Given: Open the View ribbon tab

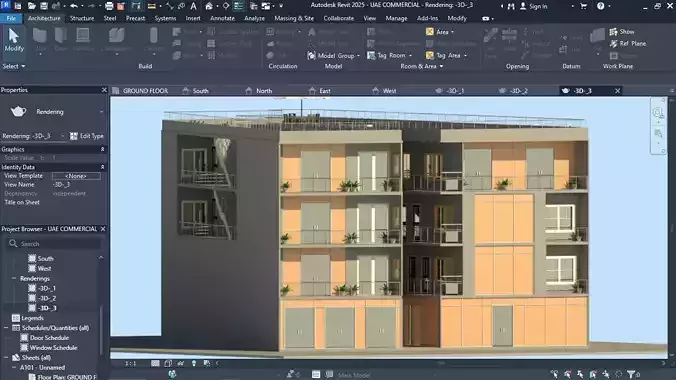Looking at the screenshot, I should coord(369,18).
